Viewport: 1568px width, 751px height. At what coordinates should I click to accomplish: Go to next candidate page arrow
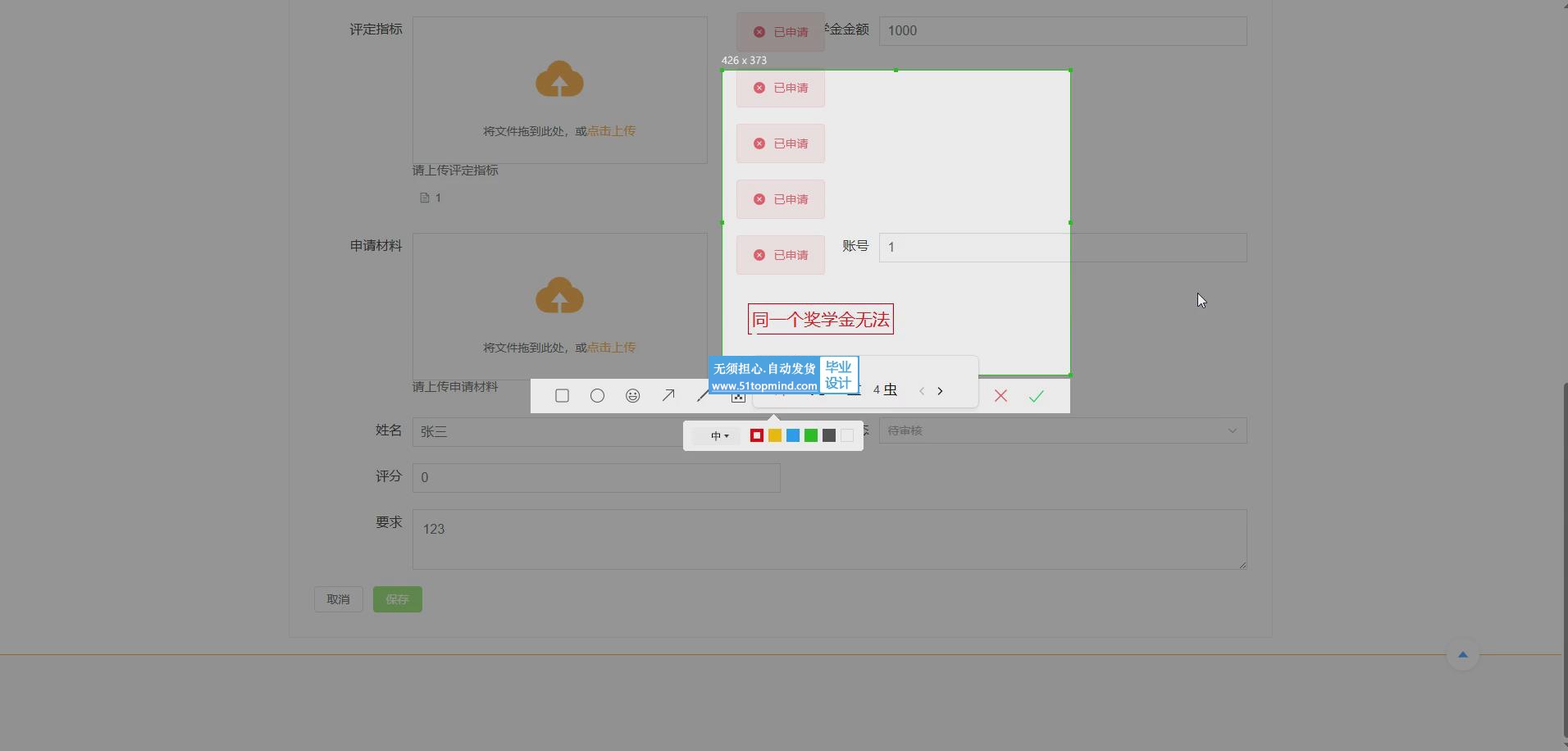point(940,391)
